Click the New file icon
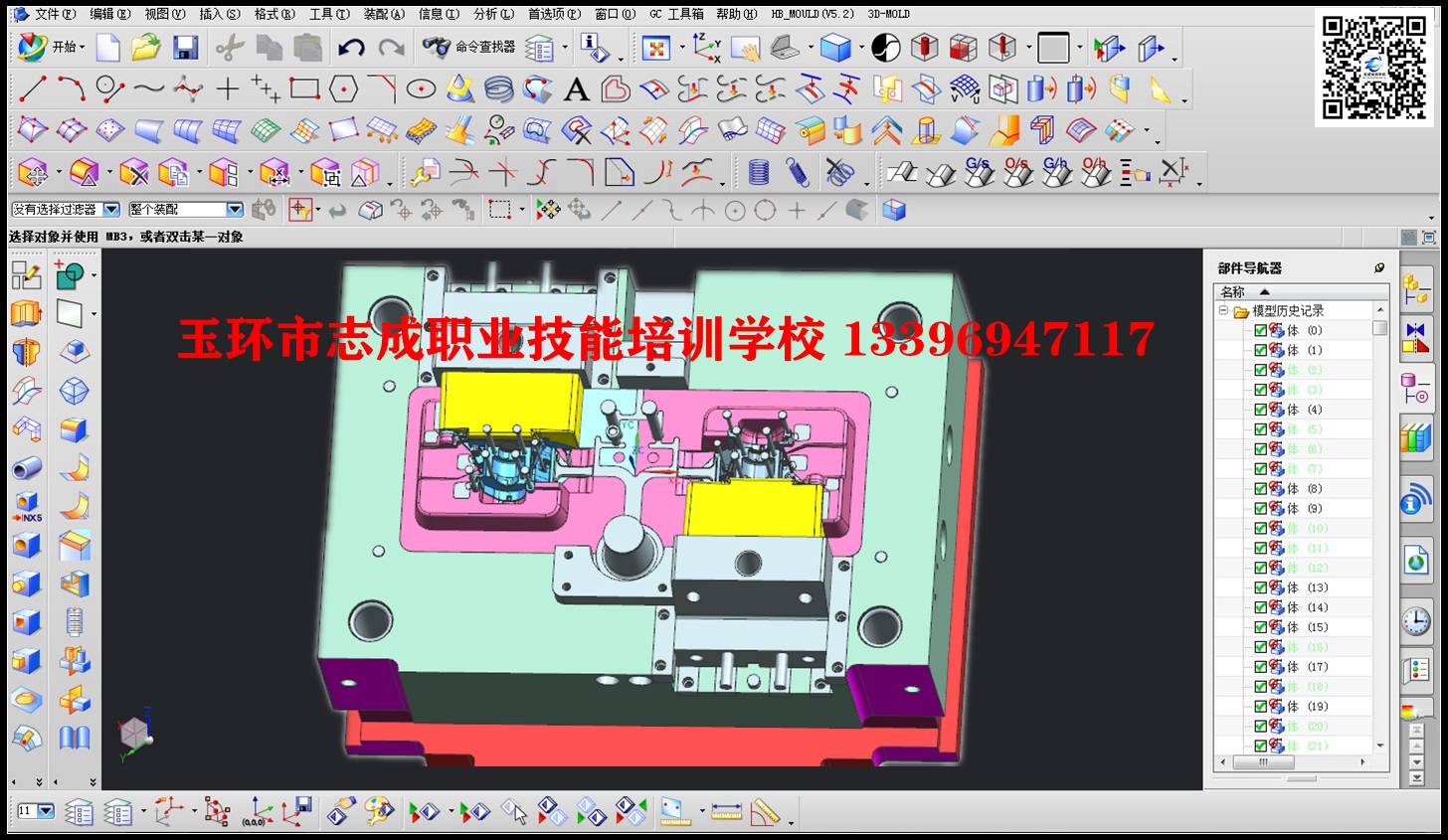 (107, 47)
